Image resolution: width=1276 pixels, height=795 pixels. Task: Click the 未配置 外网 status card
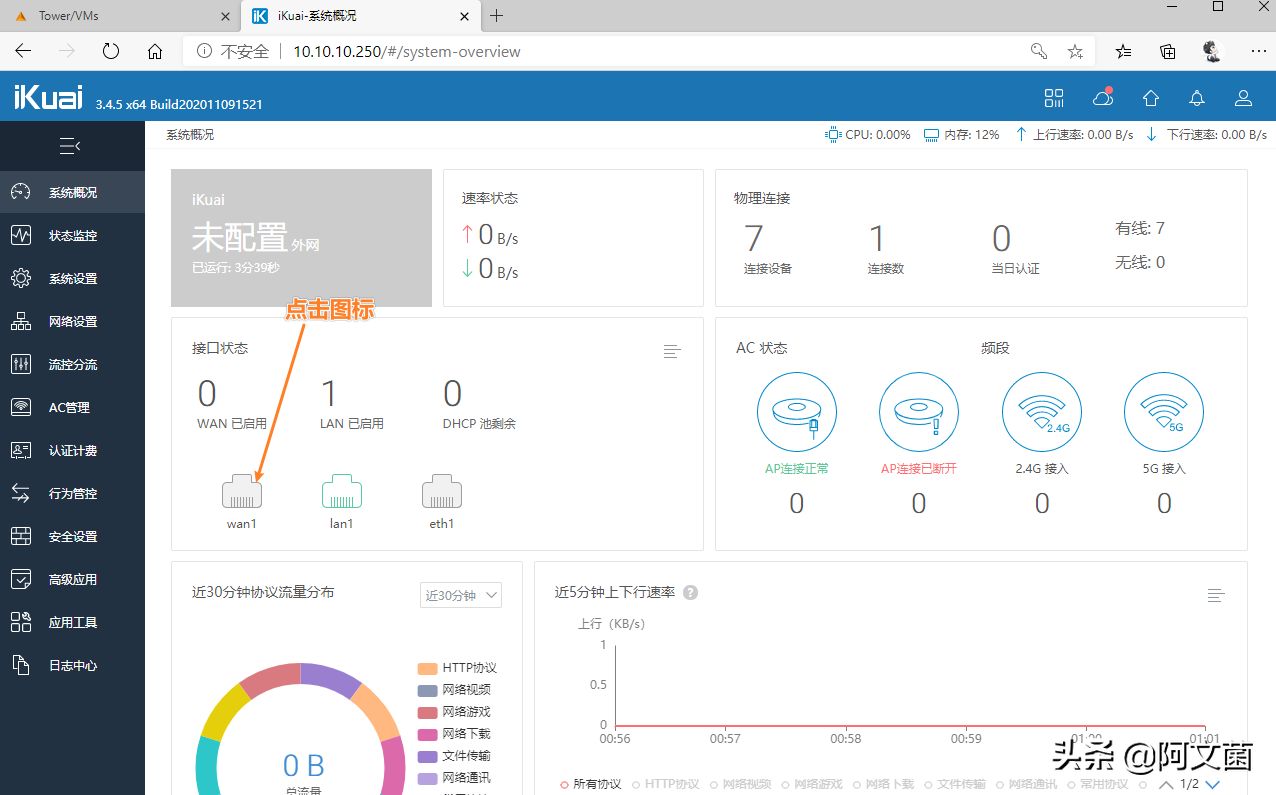(x=301, y=237)
